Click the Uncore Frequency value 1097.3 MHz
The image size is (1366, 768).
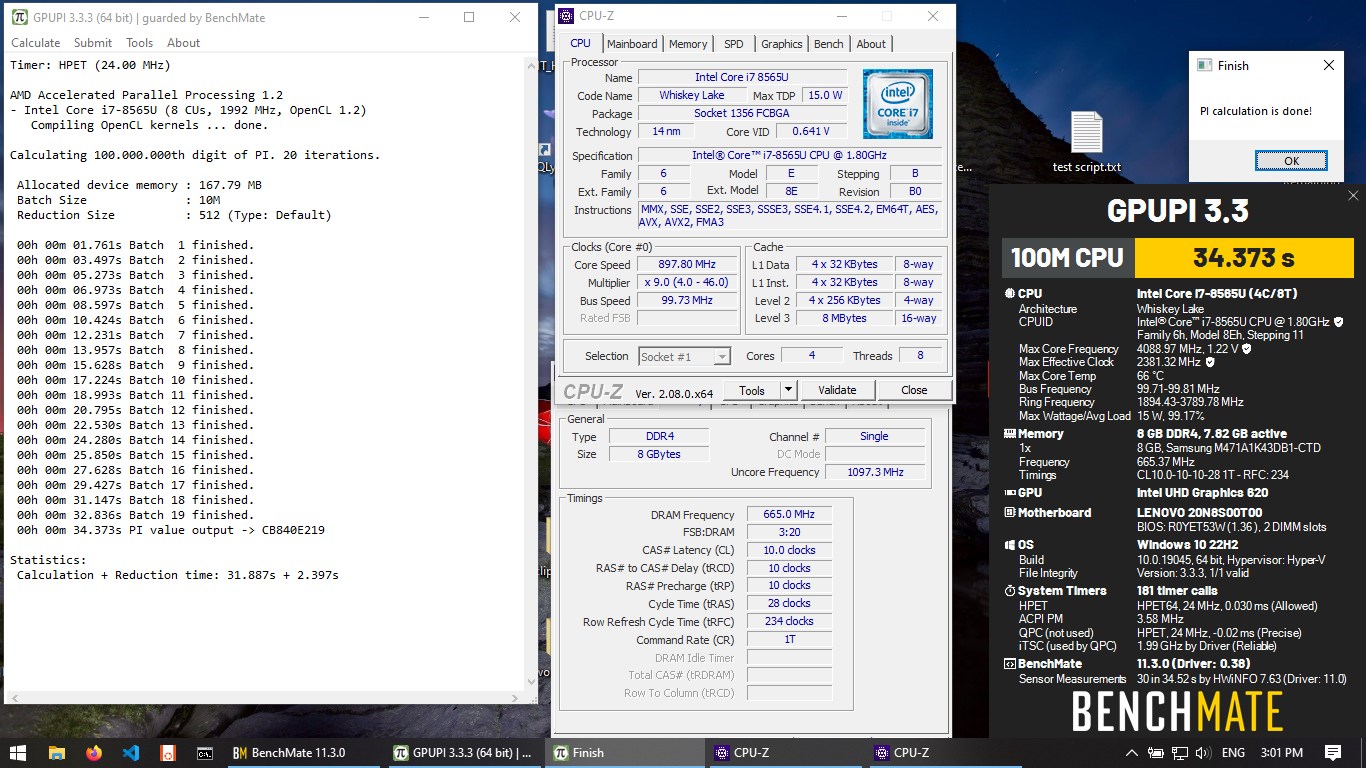pyautogui.click(x=874, y=472)
